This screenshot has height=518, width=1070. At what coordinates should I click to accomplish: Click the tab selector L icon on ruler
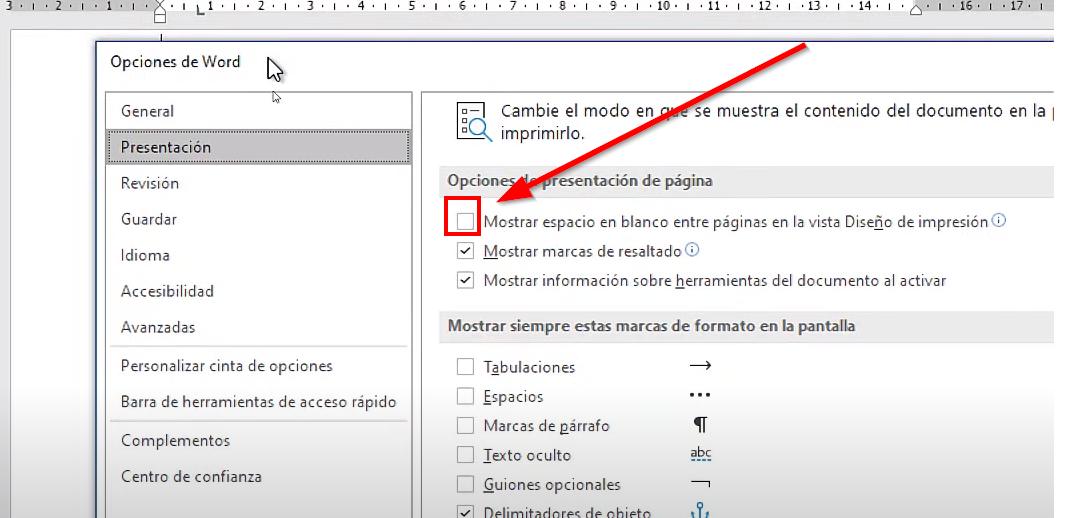pyautogui.click(x=201, y=10)
